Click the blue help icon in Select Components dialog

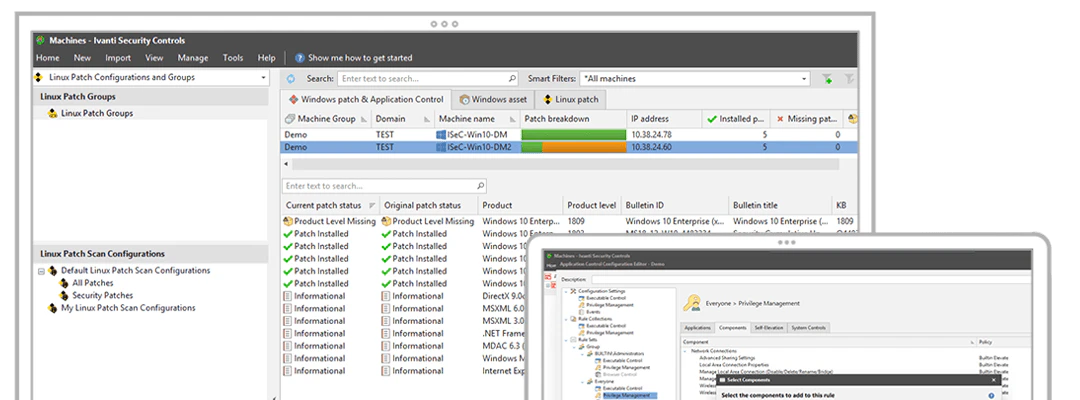(x=991, y=395)
